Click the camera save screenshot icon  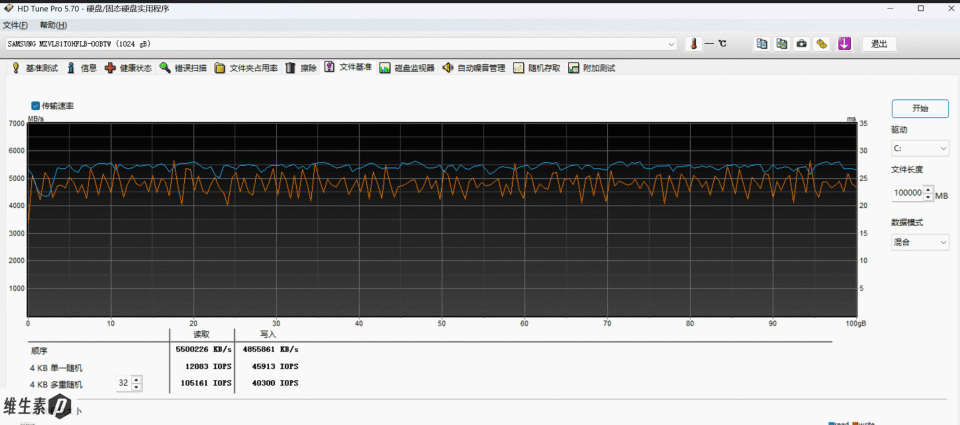point(801,44)
